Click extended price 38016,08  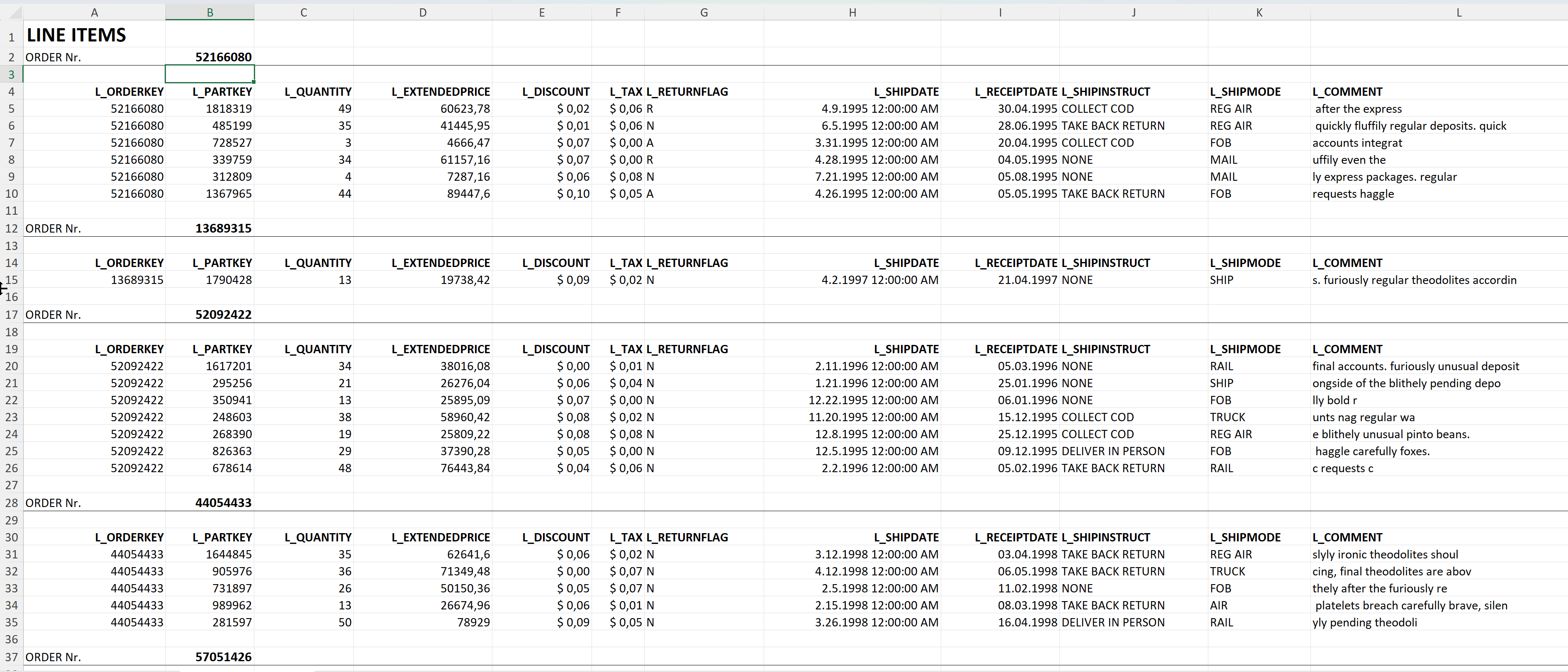click(465, 367)
